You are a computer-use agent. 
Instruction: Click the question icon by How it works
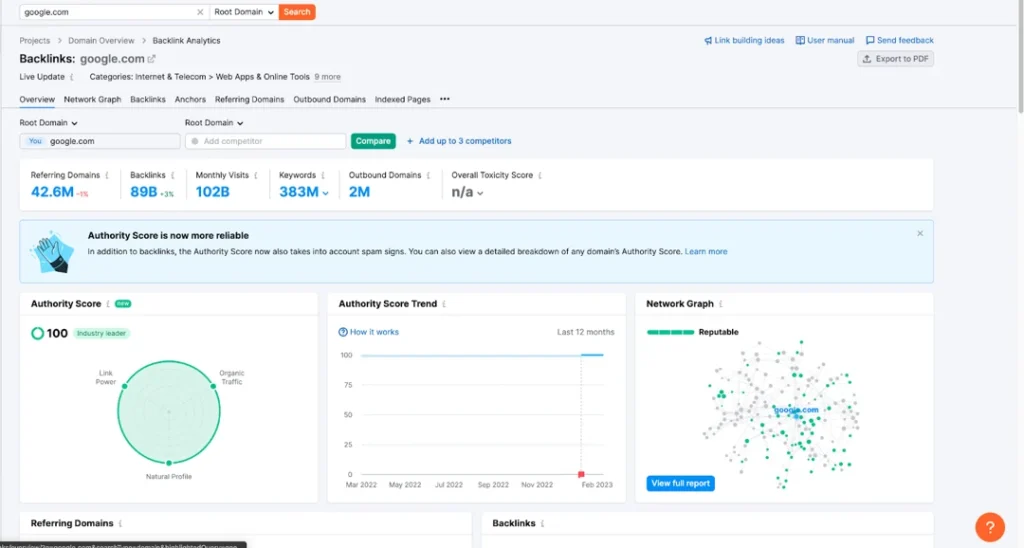(x=343, y=332)
